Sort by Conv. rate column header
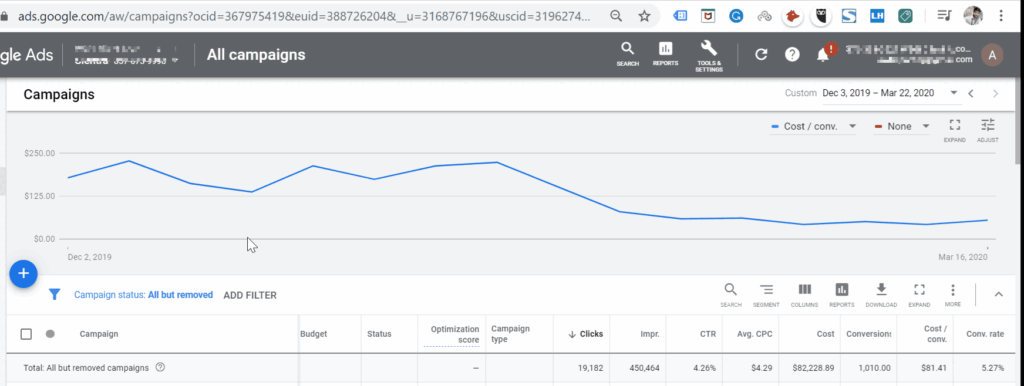This screenshot has width=1024, height=386. tap(985, 334)
